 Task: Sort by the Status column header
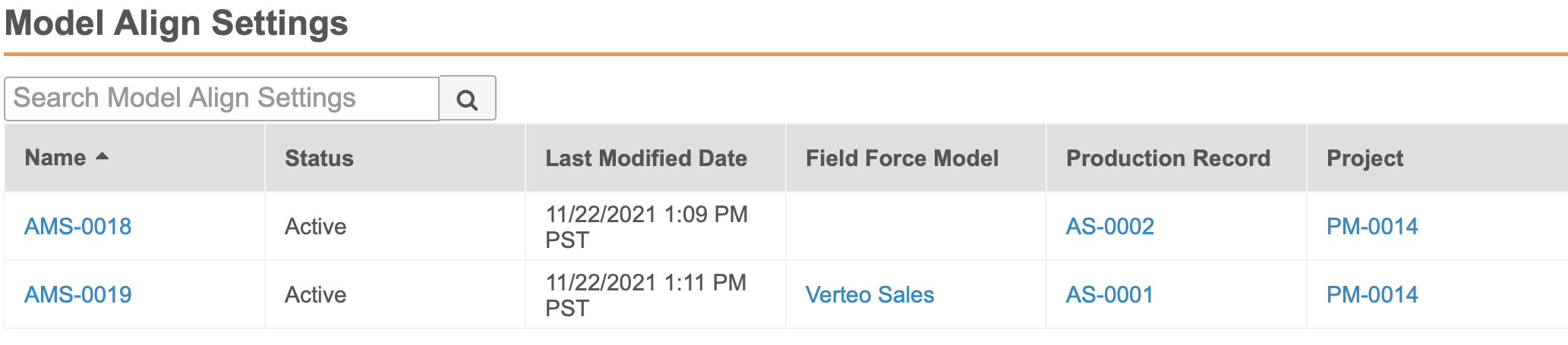pyautogui.click(x=319, y=158)
